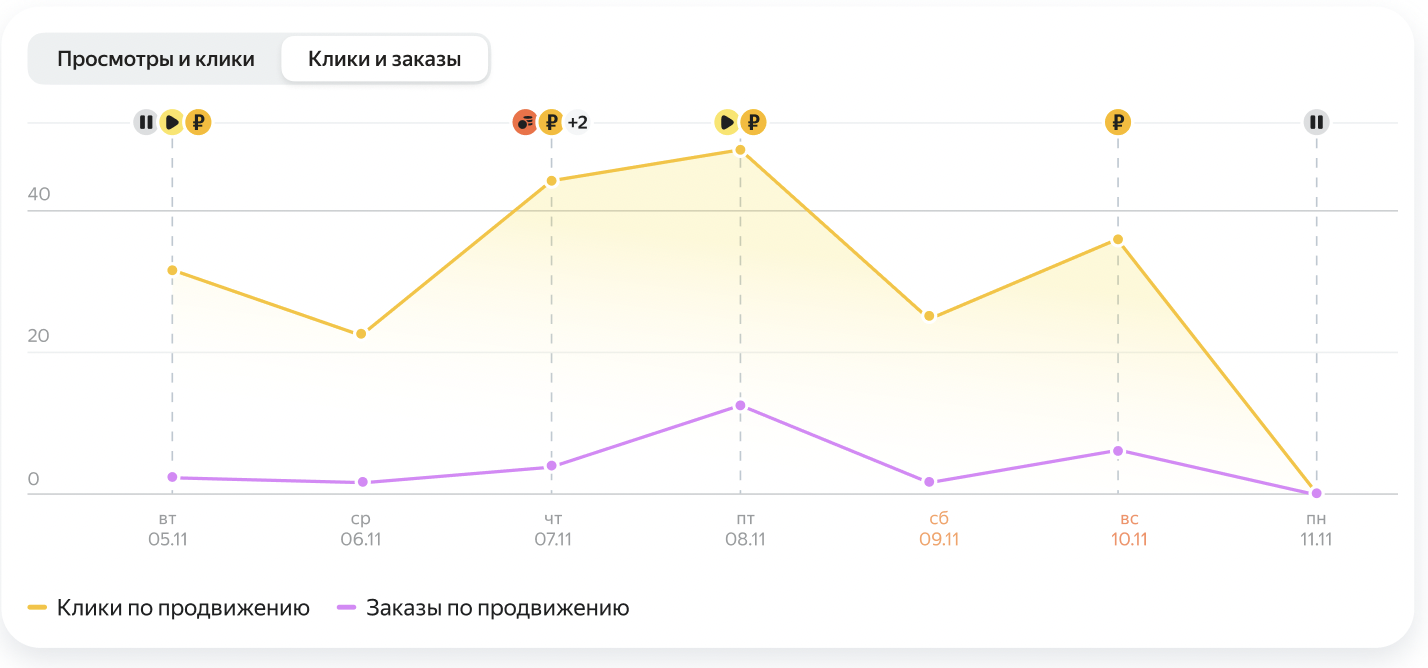Expand the +2 hidden events on 07.11

pos(578,122)
